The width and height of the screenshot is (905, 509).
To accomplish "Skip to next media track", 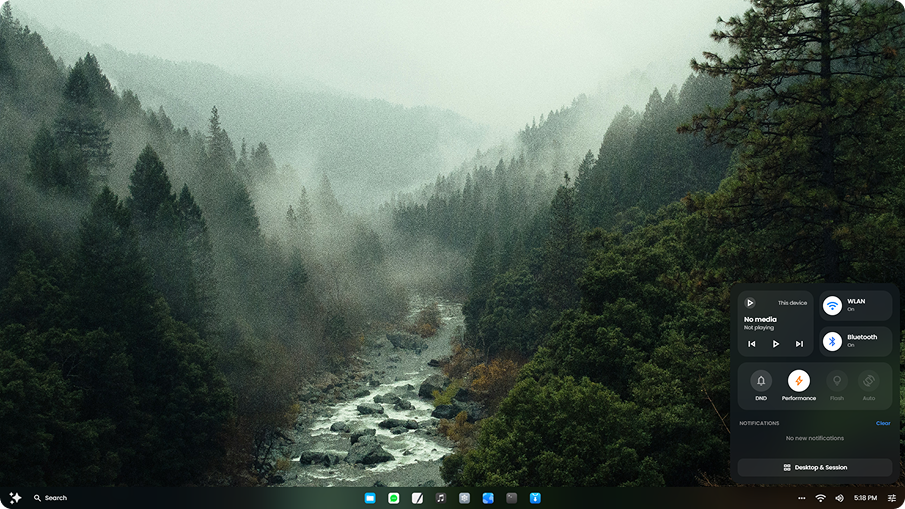I will tap(799, 344).
